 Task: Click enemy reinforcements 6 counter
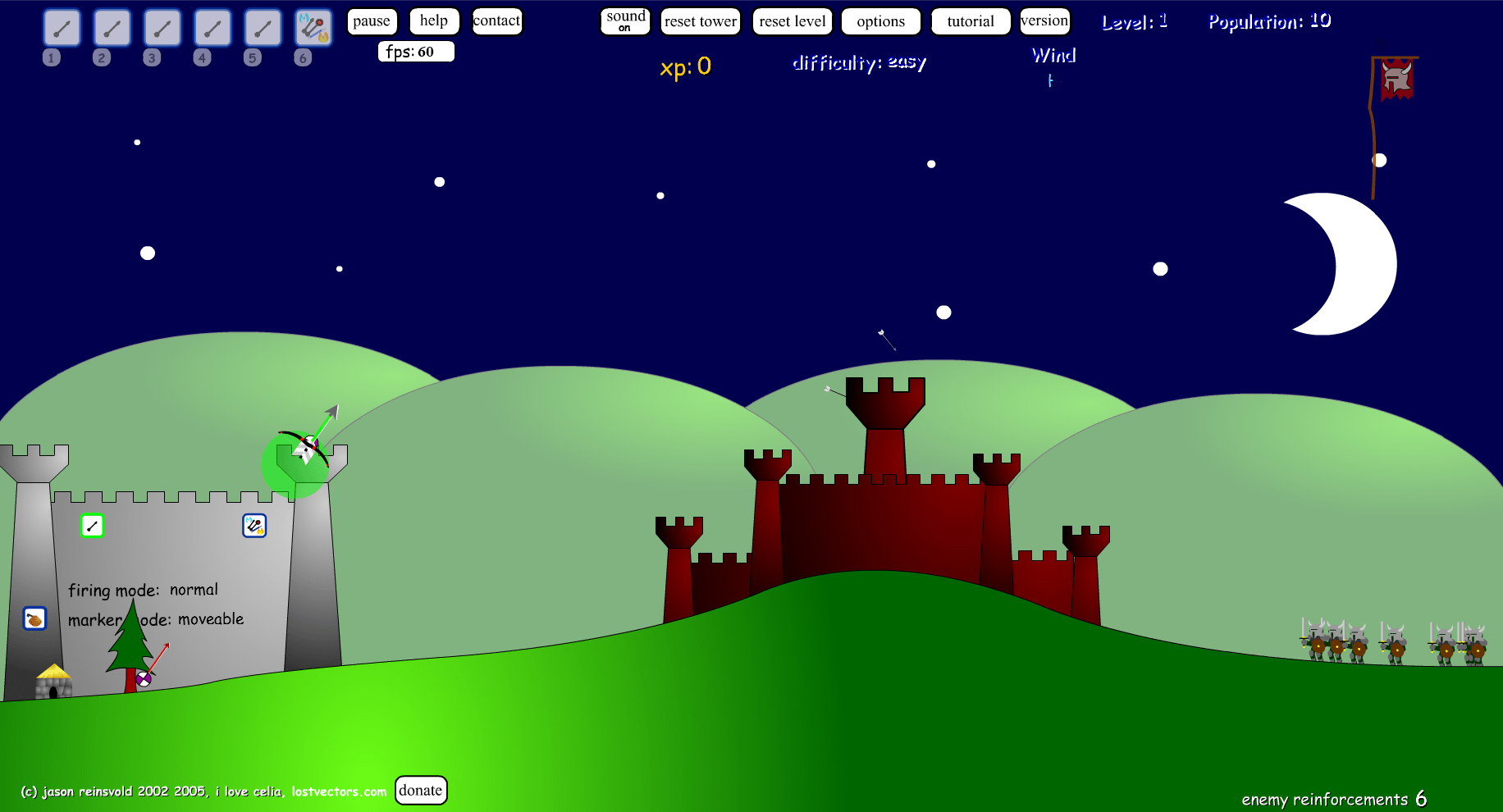(1334, 799)
